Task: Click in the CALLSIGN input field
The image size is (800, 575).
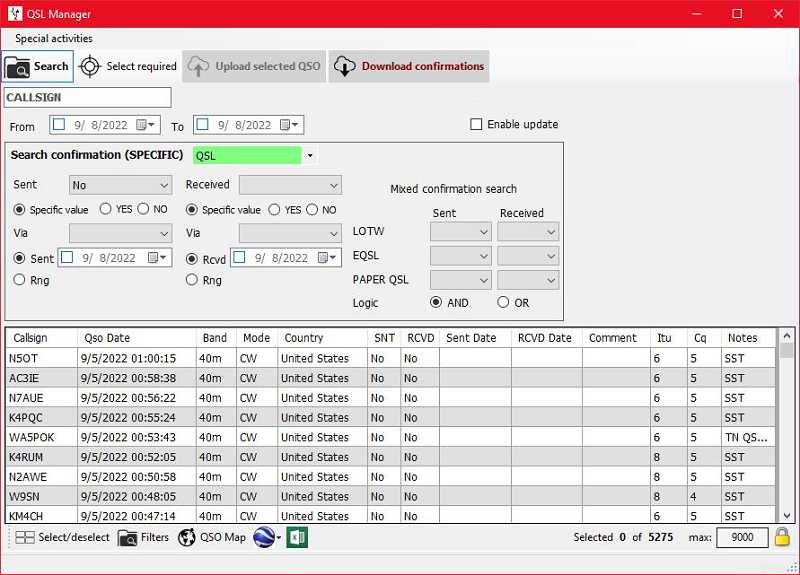Action: point(87,97)
